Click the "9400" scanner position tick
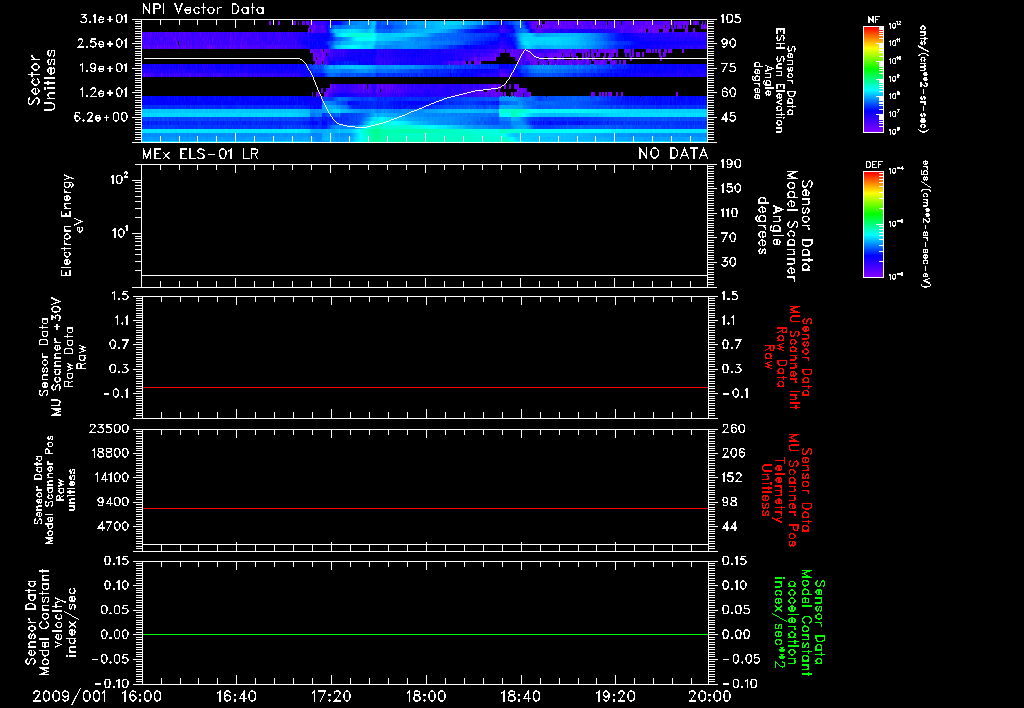Image resolution: width=1024 pixels, height=708 pixels. click(x=113, y=502)
